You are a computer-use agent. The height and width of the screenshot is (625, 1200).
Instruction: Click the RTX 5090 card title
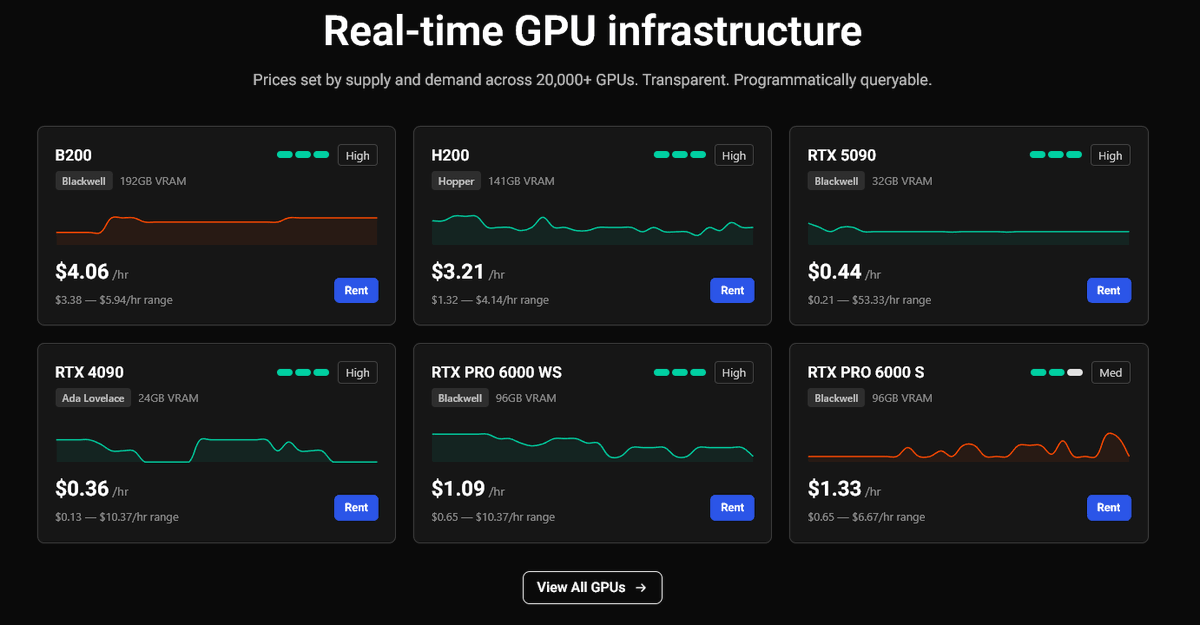tap(842, 155)
